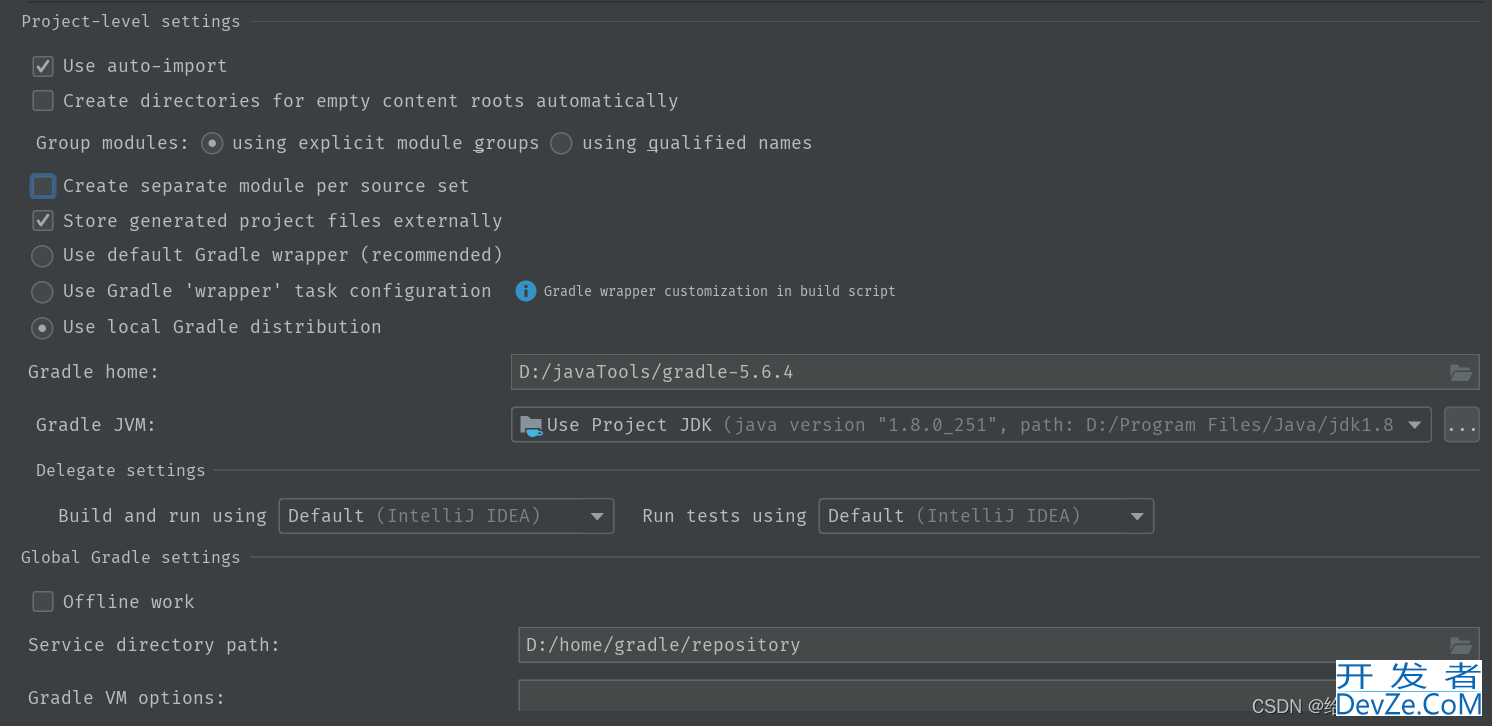The height and width of the screenshot is (726, 1492).
Task: Click the Gradle VM options label
Action: point(127,698)
